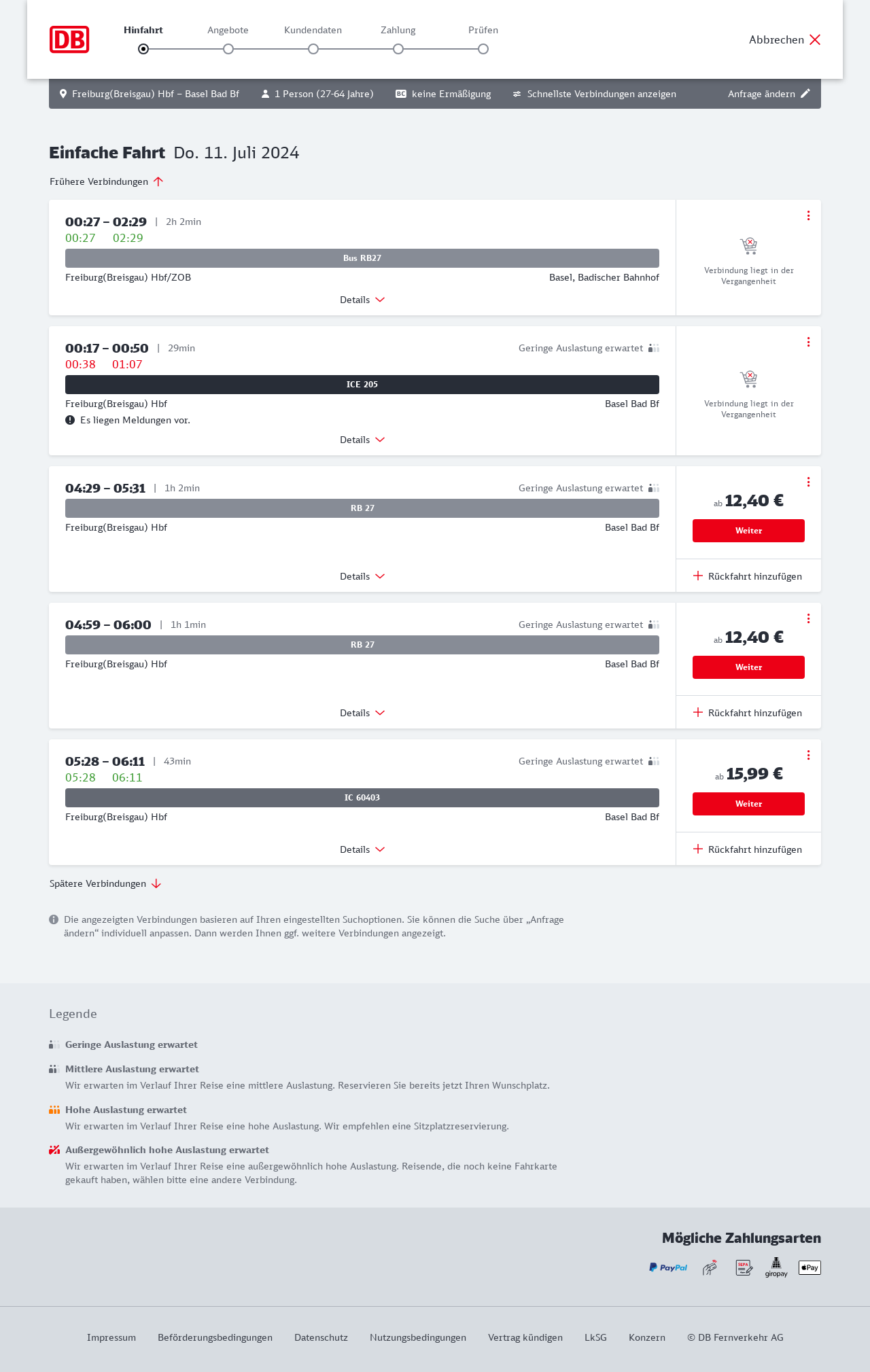The width and height of the screenshot is (870, 1372).
Task: Expand Details for the ICE 205 connection
Action: click(362, 440)
